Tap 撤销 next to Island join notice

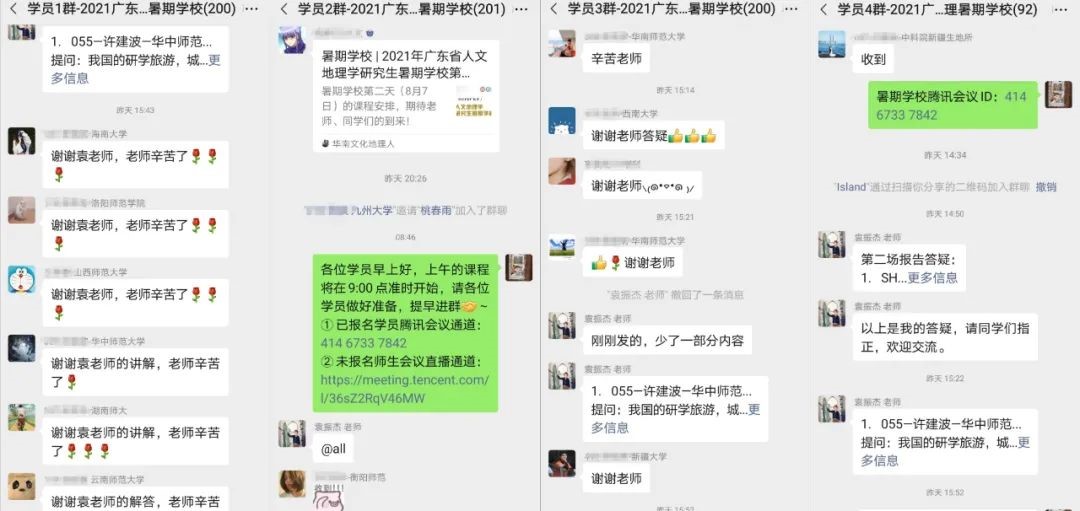pyautogui.click(x=1046, y=187)
